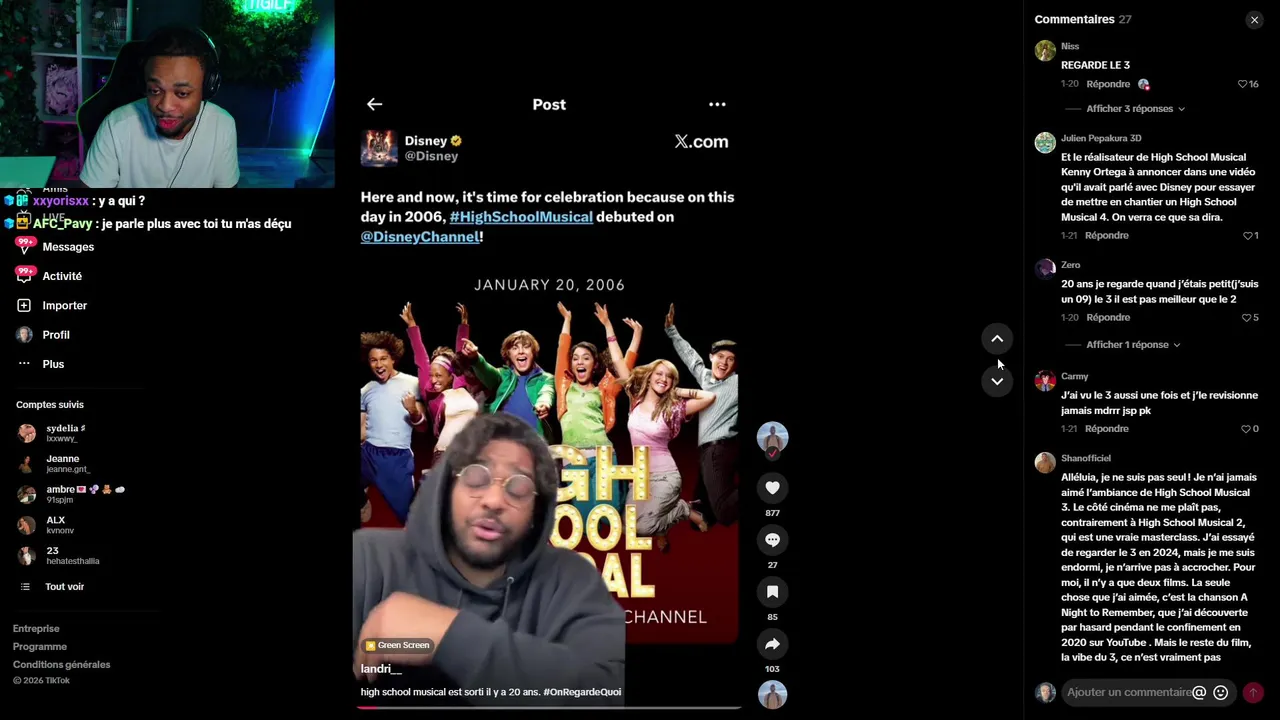The width and height of the screenshot is (1280, 720).
Task: Click the Comptes suivis heading
Action: coord(50,405)
